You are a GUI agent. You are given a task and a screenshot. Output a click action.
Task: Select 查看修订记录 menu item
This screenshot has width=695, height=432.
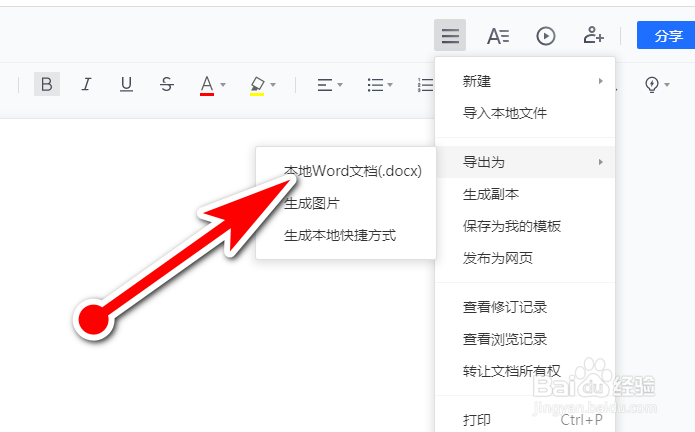point(525,307)
